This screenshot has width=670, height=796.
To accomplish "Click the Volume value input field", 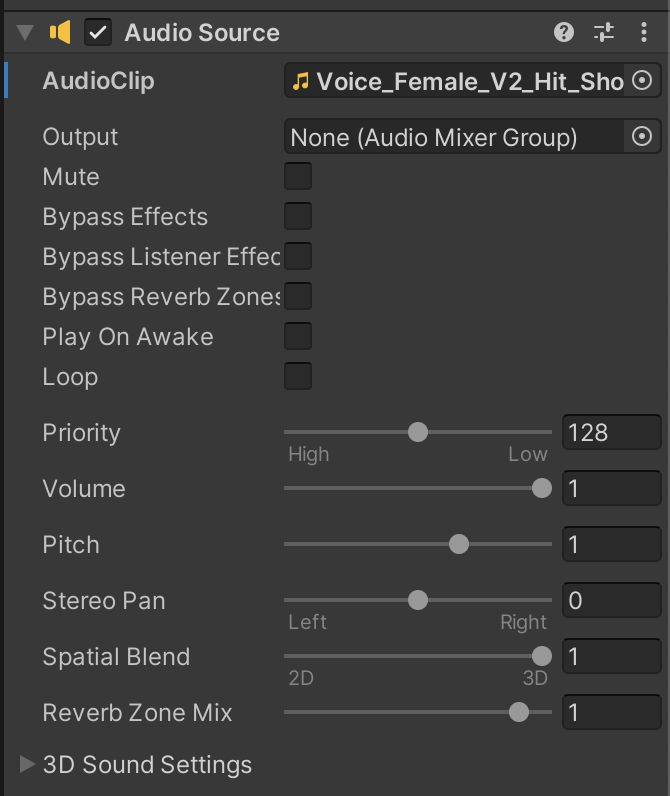I will [610, 489].
